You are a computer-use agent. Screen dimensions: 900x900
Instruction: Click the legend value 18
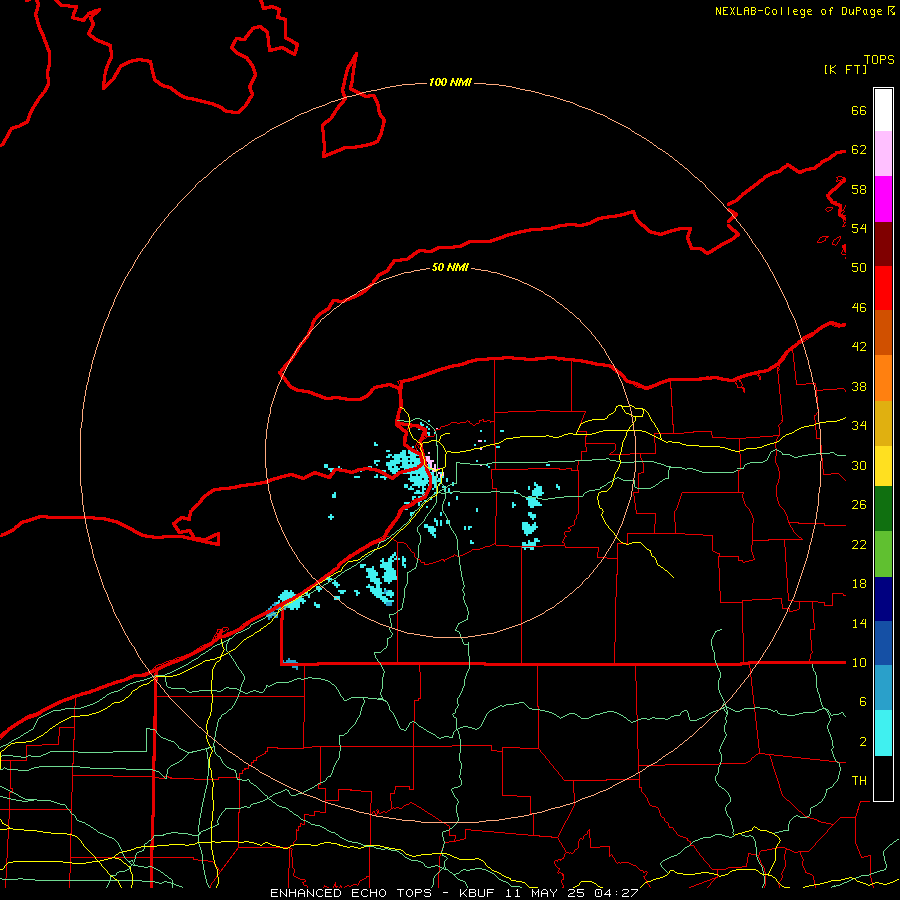(x=859, y=584)
